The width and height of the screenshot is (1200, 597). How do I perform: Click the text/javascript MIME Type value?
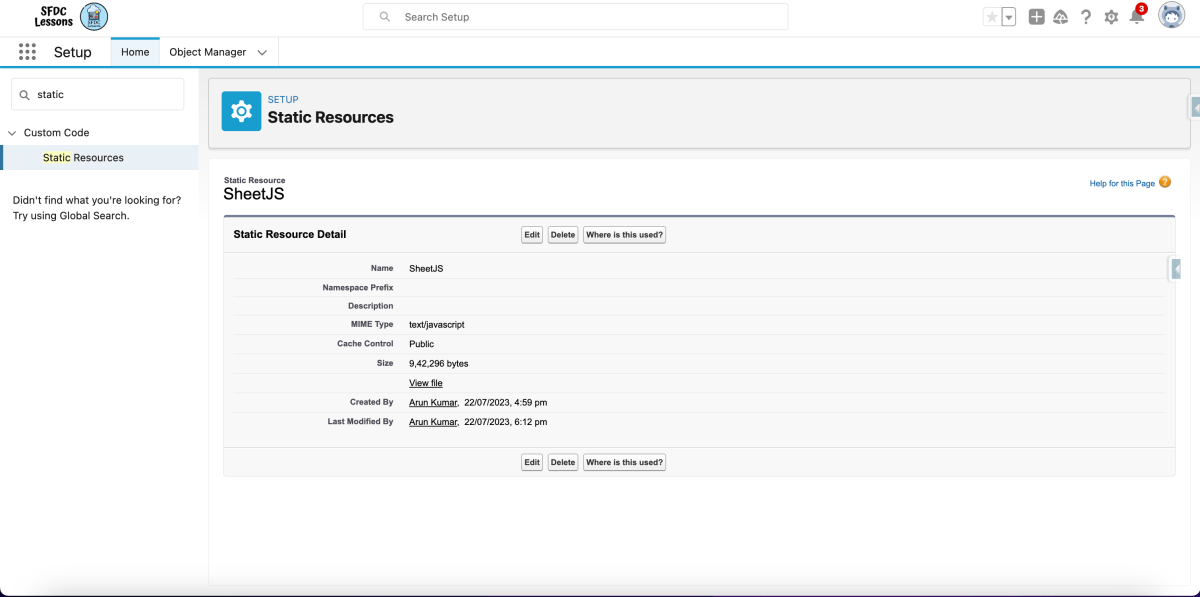437,325
